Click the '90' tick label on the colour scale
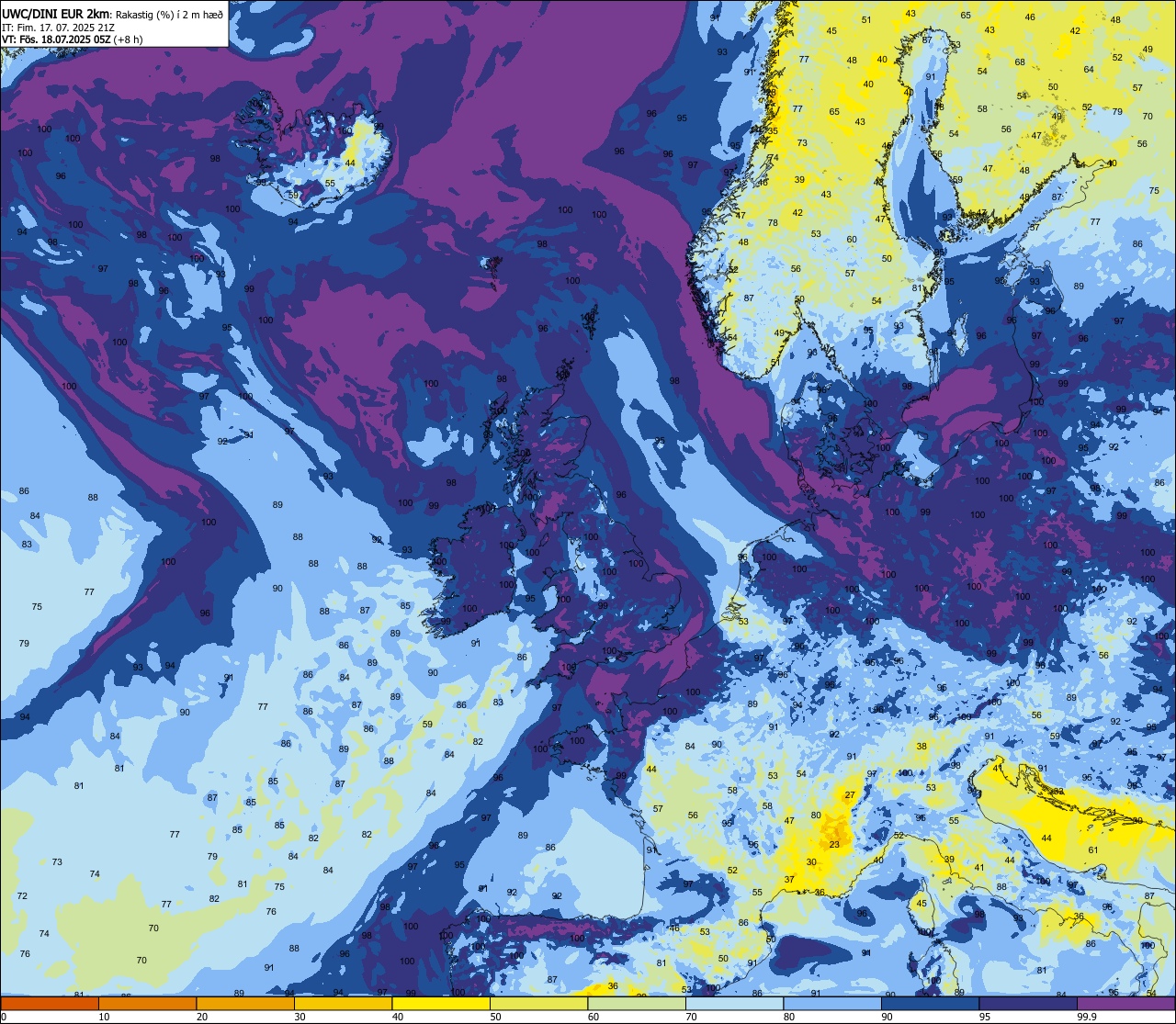The height and width of the screenshot is (1024, 1176). [887, 1017]
